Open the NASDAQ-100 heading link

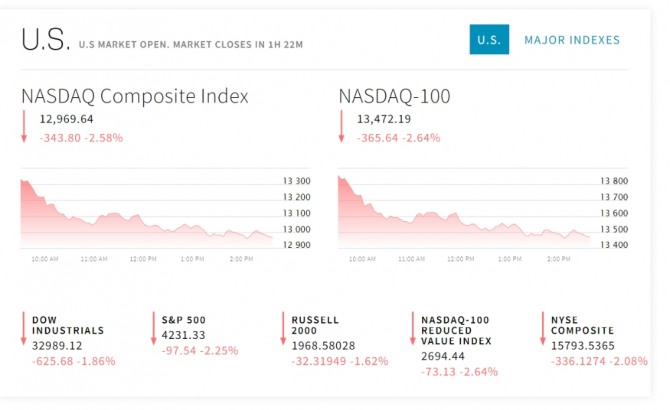[395, 97]
